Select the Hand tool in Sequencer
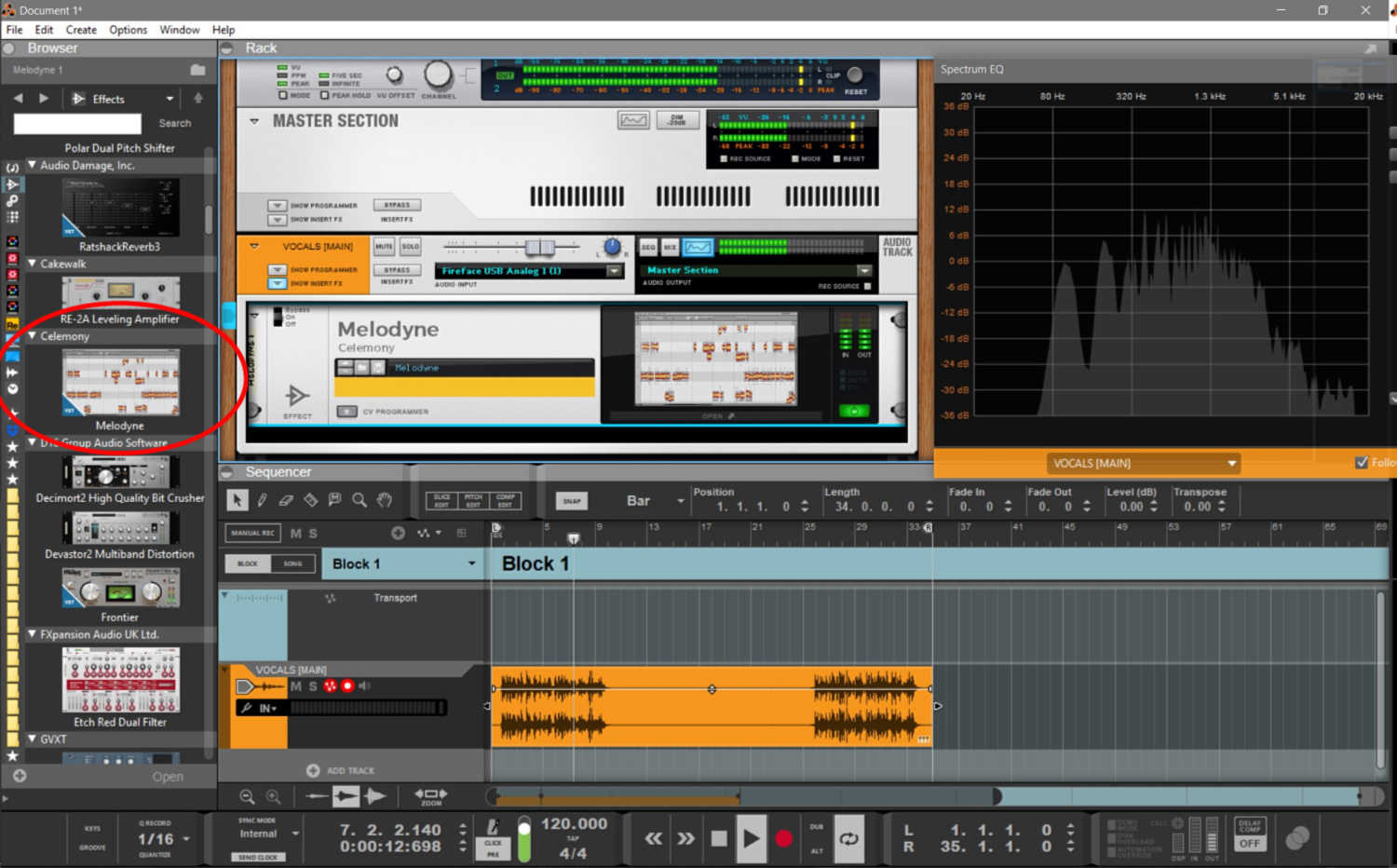Viewport: 1397px width, 868px height. 385,500
